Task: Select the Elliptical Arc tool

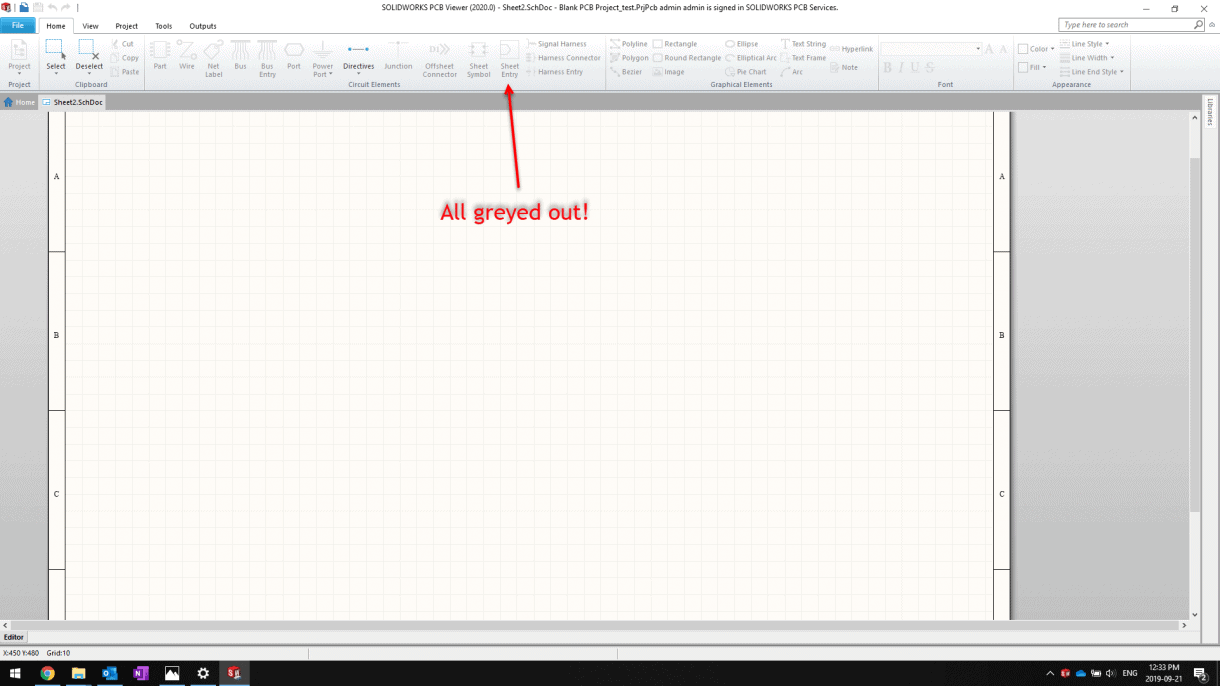Action: [751, 58]
